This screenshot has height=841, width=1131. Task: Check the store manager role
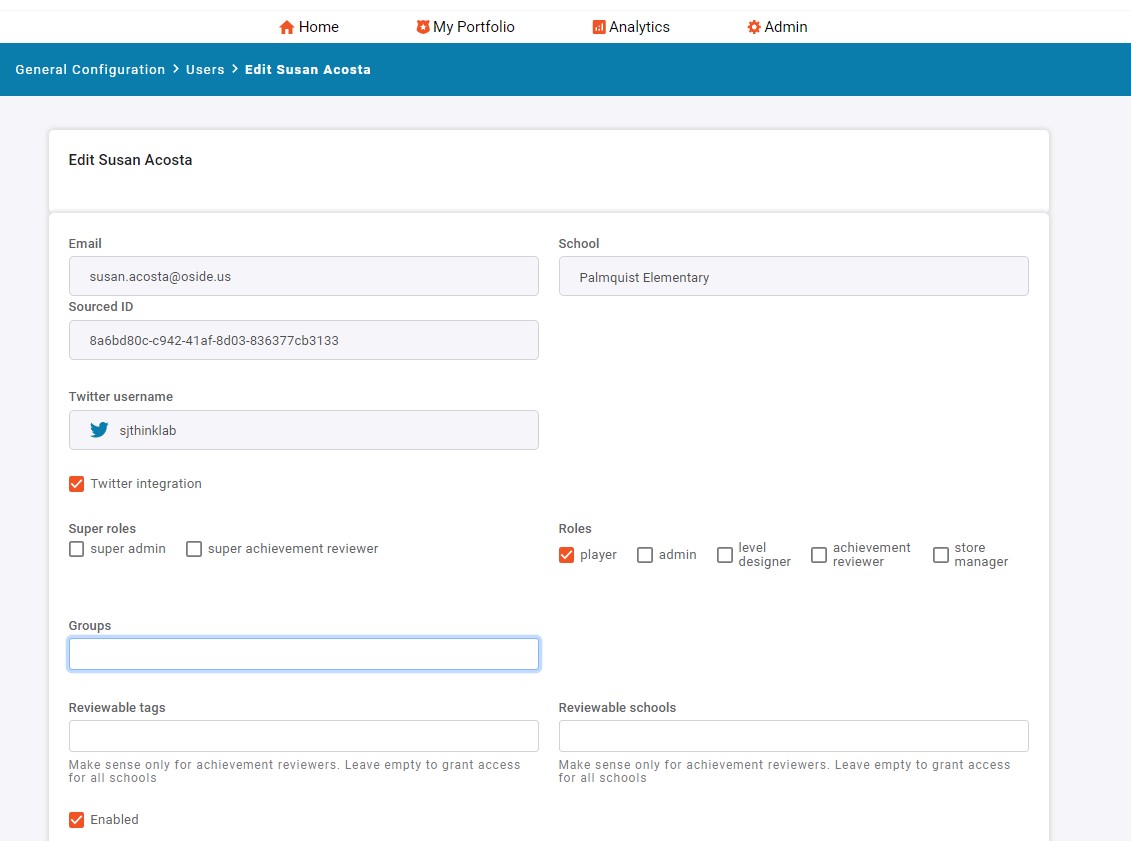pyautogui.click(x=940, y=554)
